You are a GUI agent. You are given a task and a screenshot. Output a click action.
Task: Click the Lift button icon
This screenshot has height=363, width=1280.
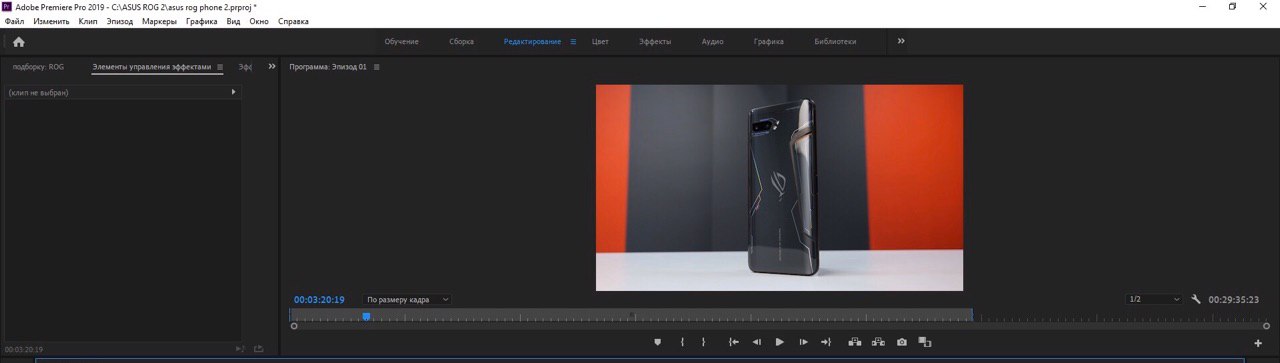point(855,342)
